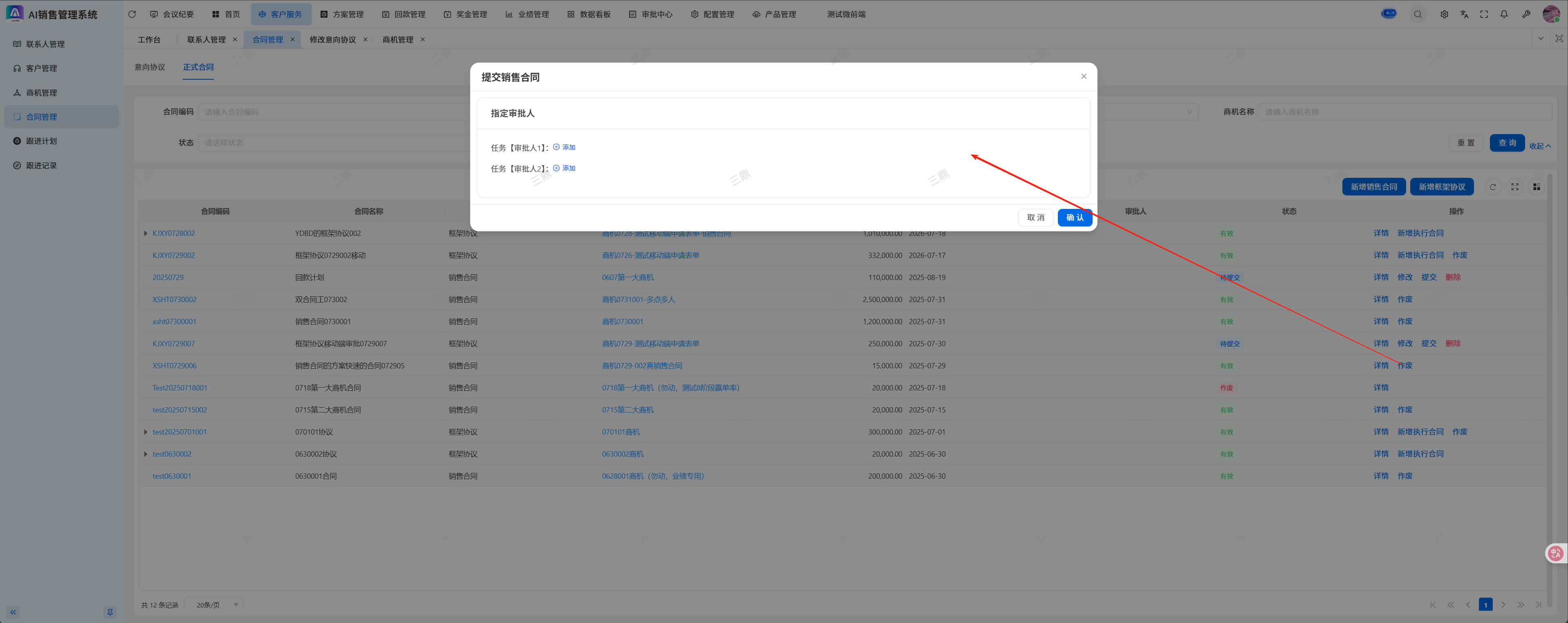Click the wrench tool icon in header
1568x623 pixels.
[x=1526, y=14]
